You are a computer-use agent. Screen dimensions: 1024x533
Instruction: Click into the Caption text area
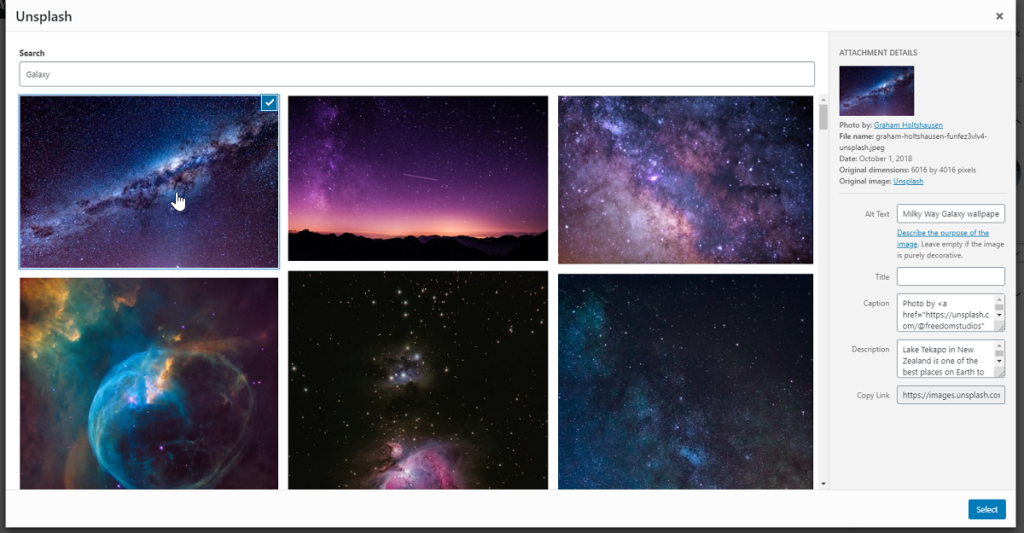[x=950, y=313]
